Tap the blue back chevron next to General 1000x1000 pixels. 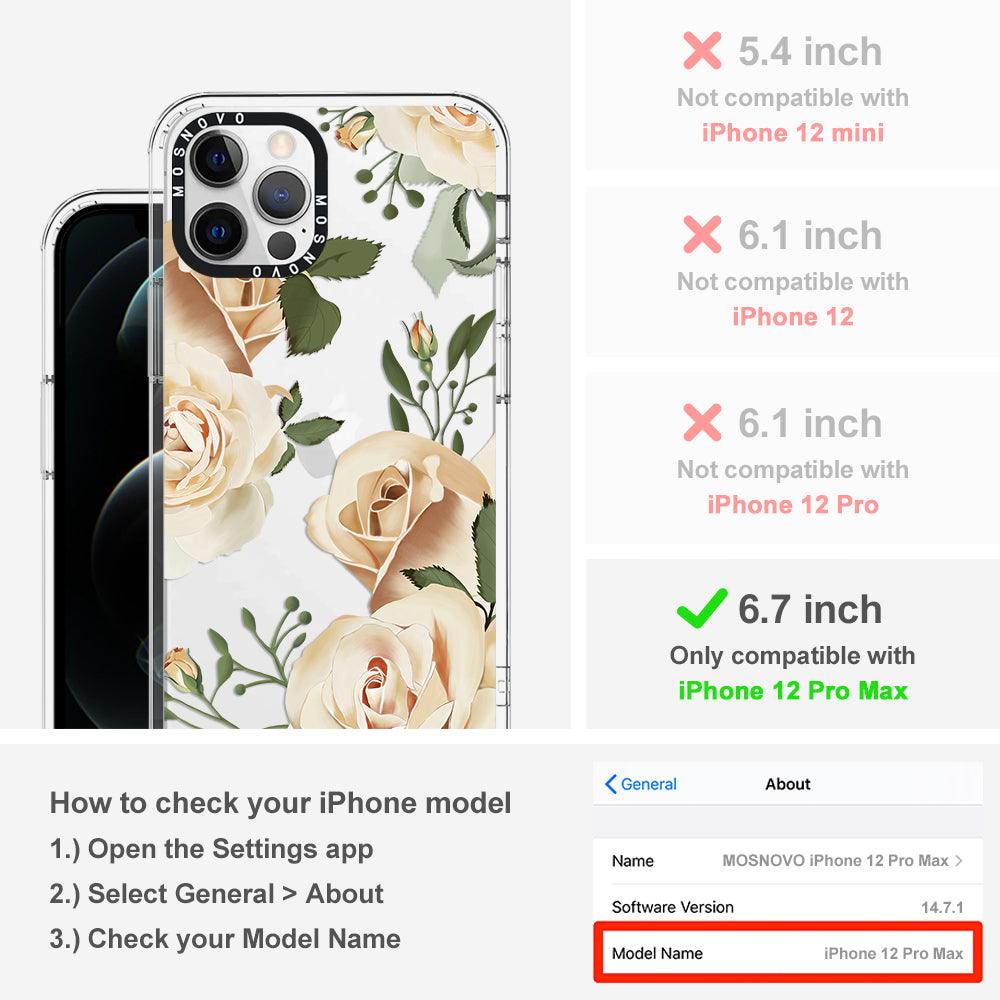pyautogui.click(x=610, y=784)
